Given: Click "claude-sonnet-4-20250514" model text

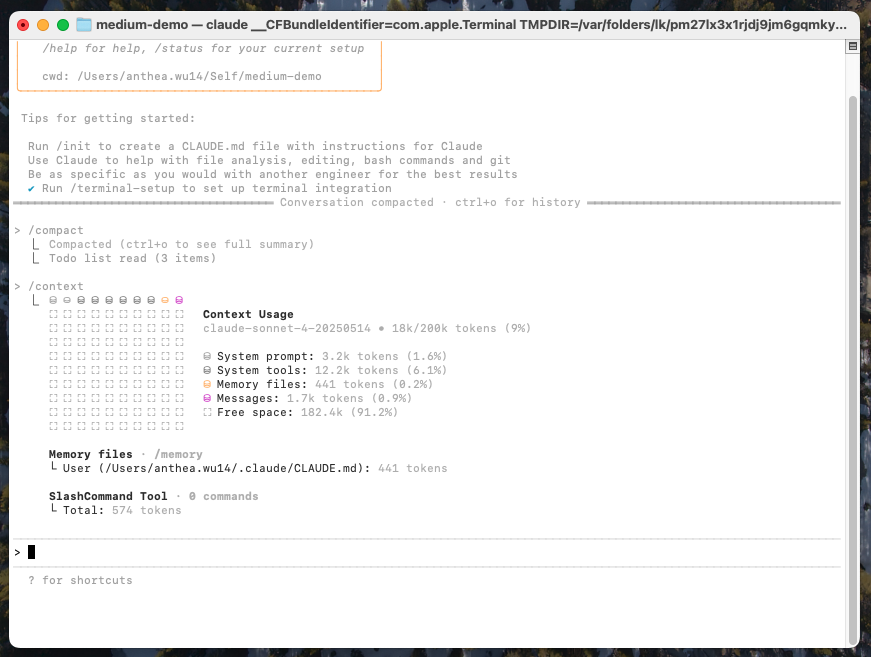Looking at the screenshot, I should tap(287, 328).
